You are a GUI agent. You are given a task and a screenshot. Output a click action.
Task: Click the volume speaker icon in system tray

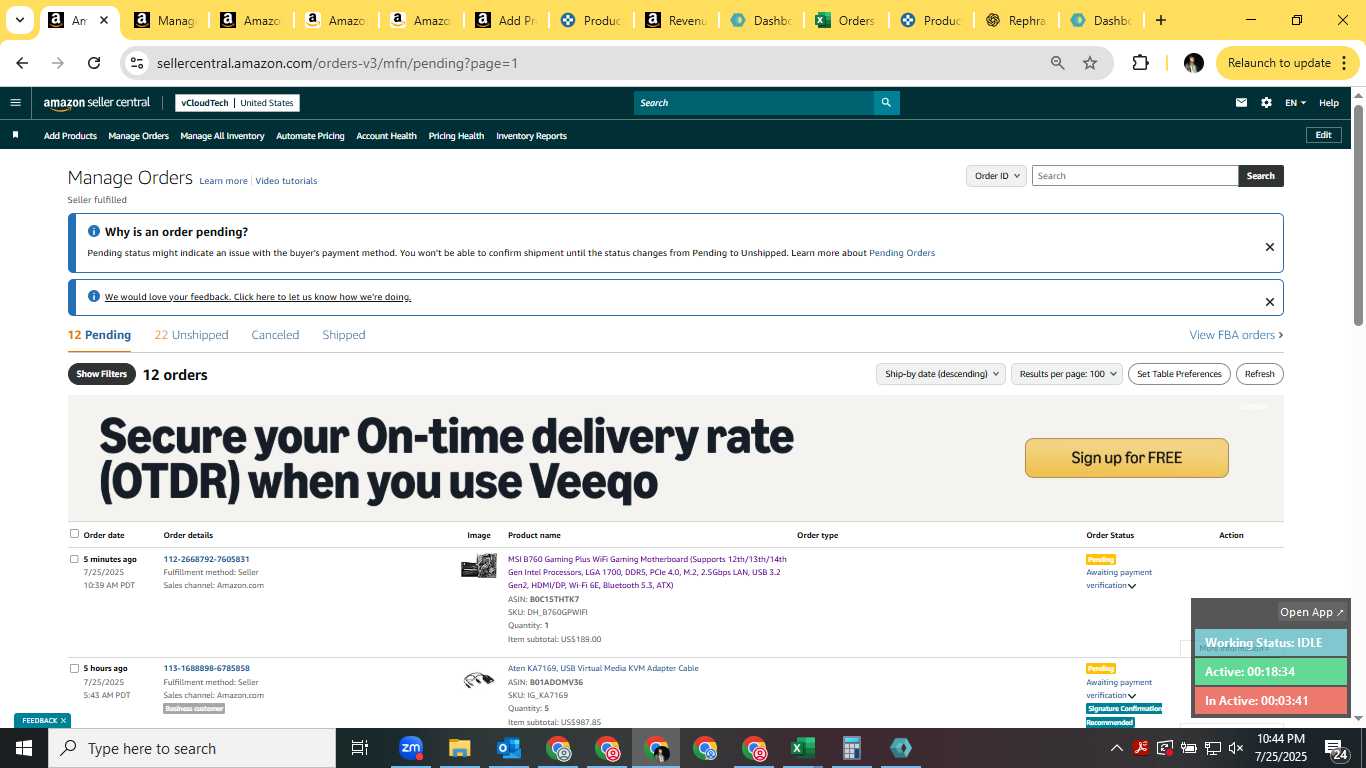pyautogui.click(x=1236, y=748)
